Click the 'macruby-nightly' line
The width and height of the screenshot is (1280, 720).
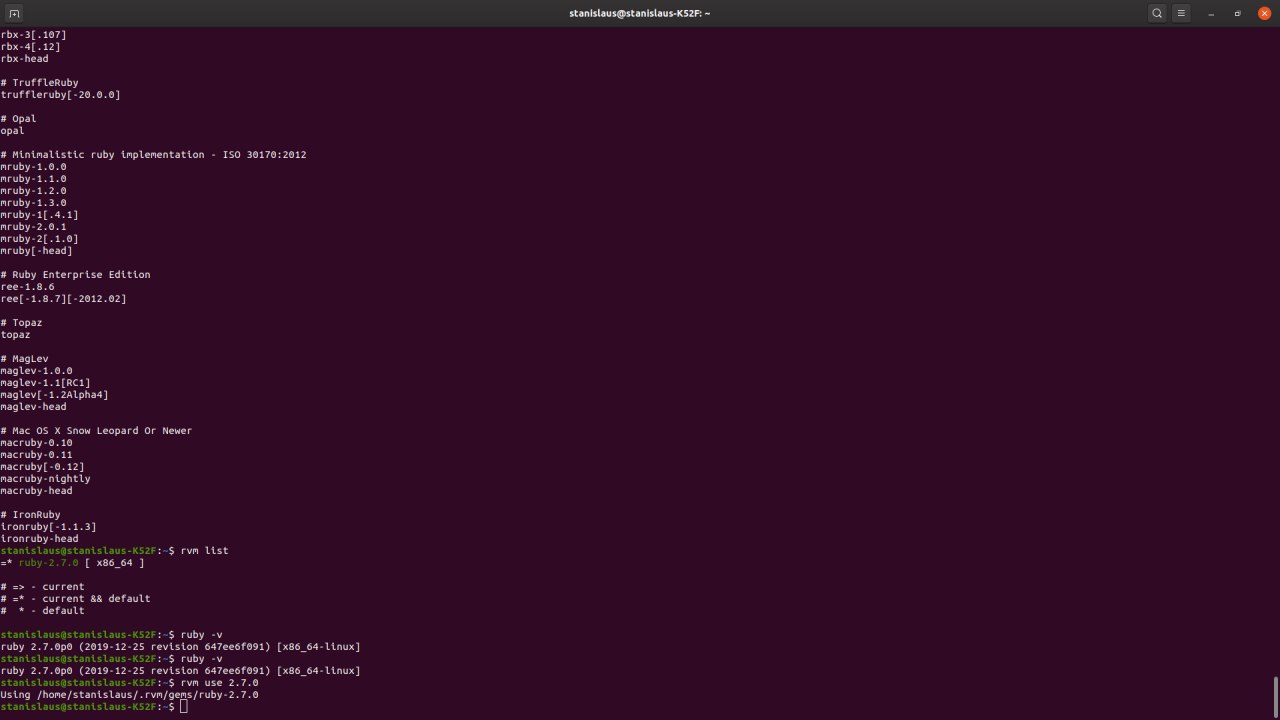46,479
